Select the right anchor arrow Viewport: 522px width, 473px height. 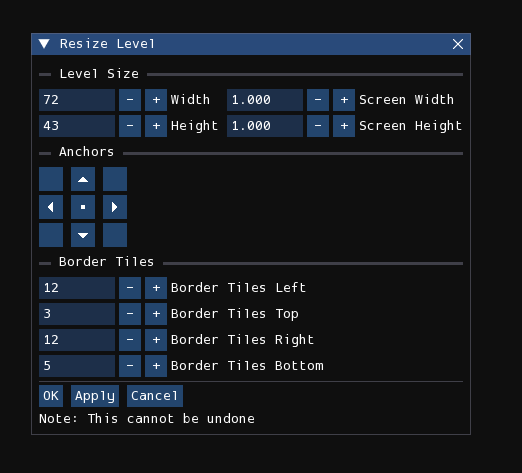[115, 207]
